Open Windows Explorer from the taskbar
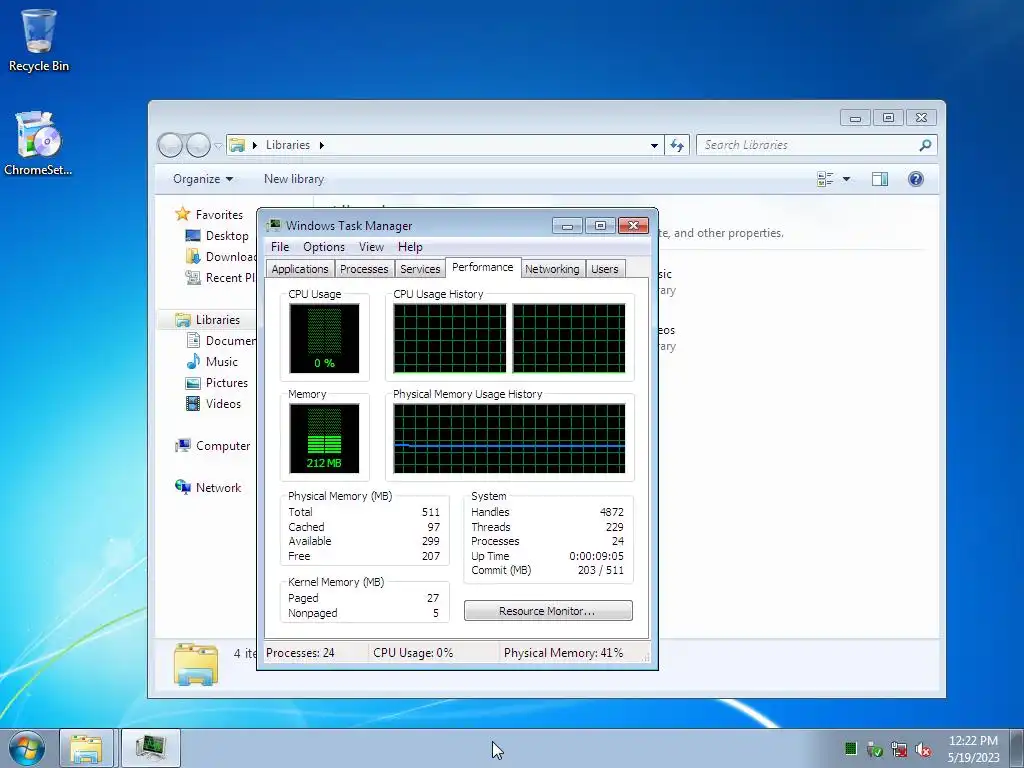The height and width of the screenshot is (768, 1024). (87, 748)
